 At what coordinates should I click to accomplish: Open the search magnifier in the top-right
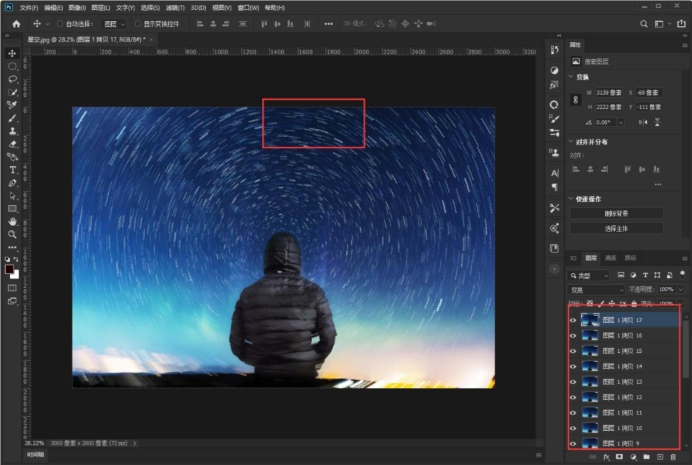pos(644,24)
